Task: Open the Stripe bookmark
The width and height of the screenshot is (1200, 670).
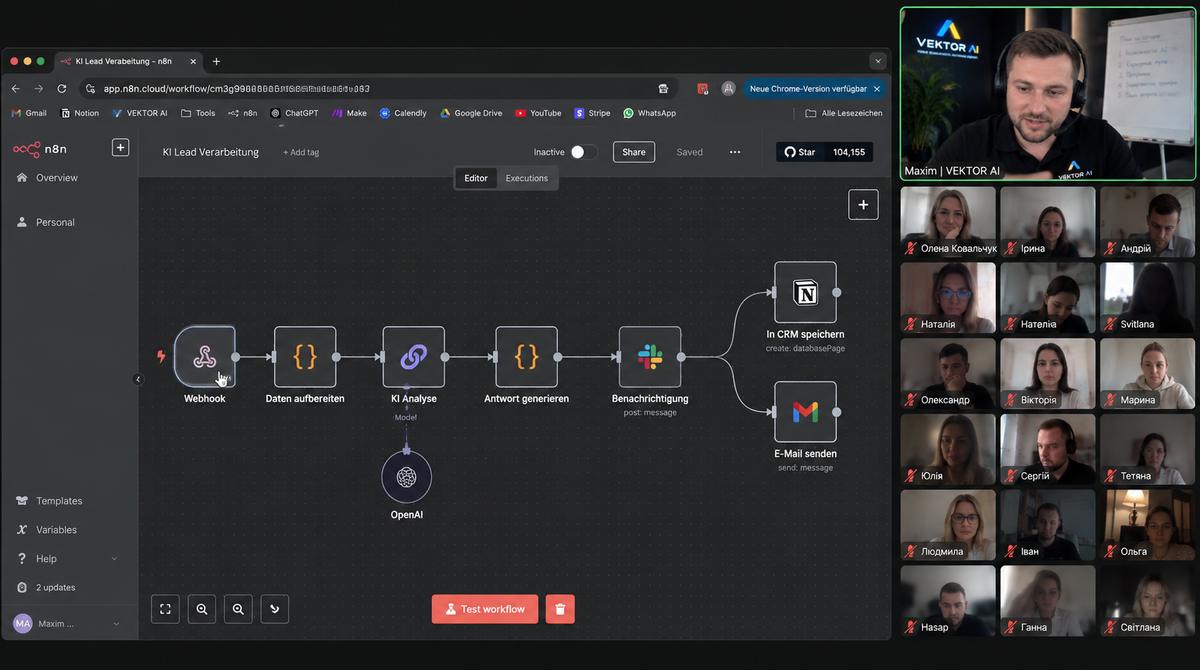Action: 592,113
